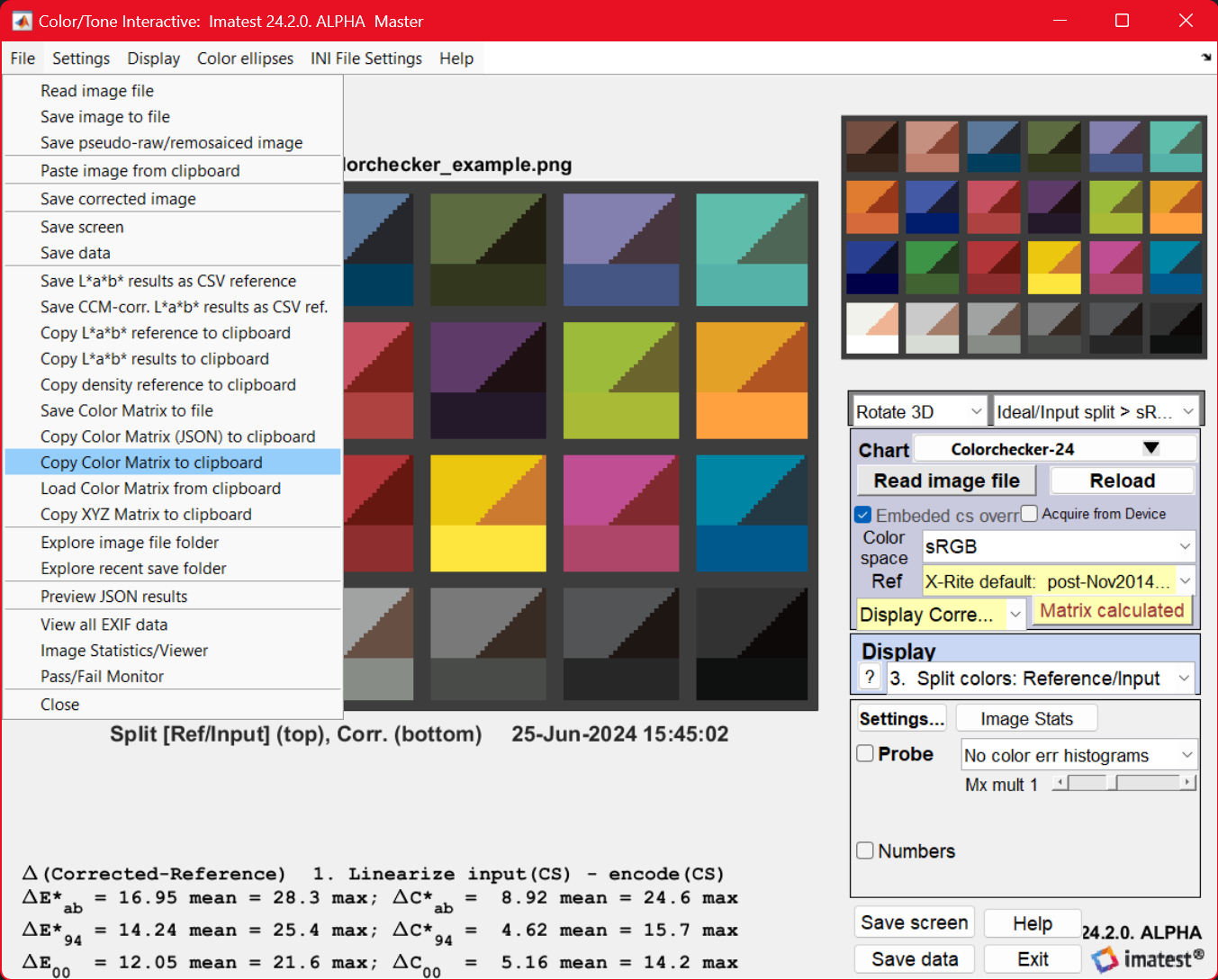This screenshot has height=980, width=1218.
Task: Click the white patch in thumbnail chart
Action: (872, 328)
